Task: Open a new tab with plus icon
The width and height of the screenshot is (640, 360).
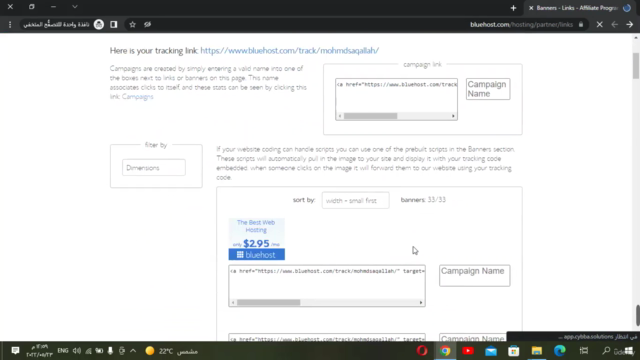Action: tap(513, 8)
